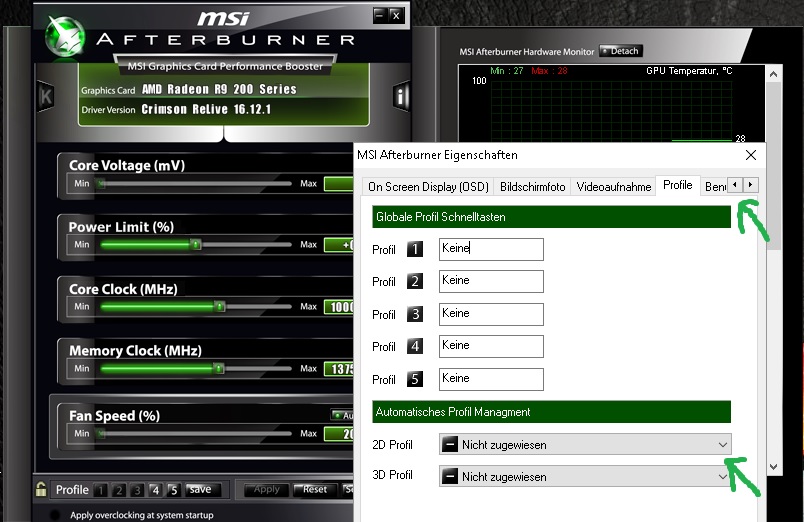Load profile slot 4 in Afterburner bar
This screenshot has height=522, width=804.
tap(155, 490)
